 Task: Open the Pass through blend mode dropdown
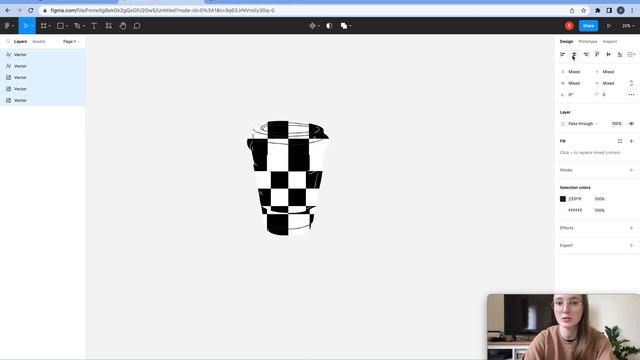click(x=582, y=123)
